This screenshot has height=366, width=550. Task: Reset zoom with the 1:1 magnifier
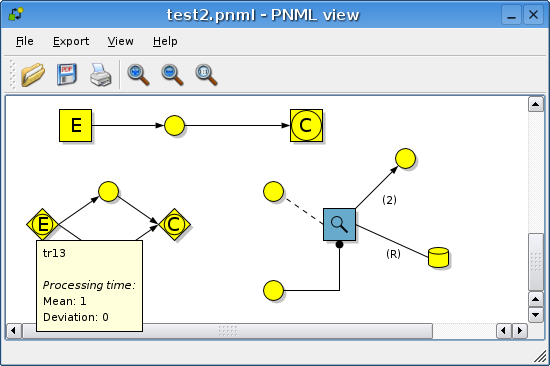tap(206, 75)
